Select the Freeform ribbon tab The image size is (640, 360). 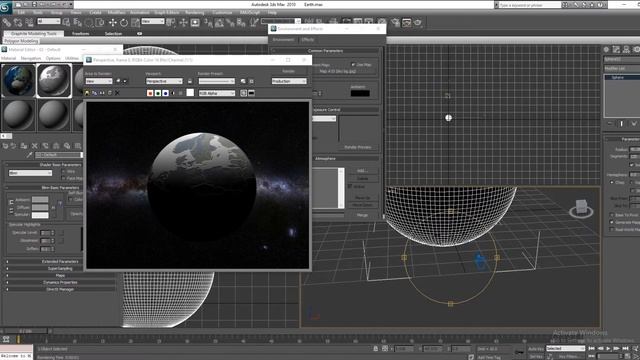[x=80, y=33]
